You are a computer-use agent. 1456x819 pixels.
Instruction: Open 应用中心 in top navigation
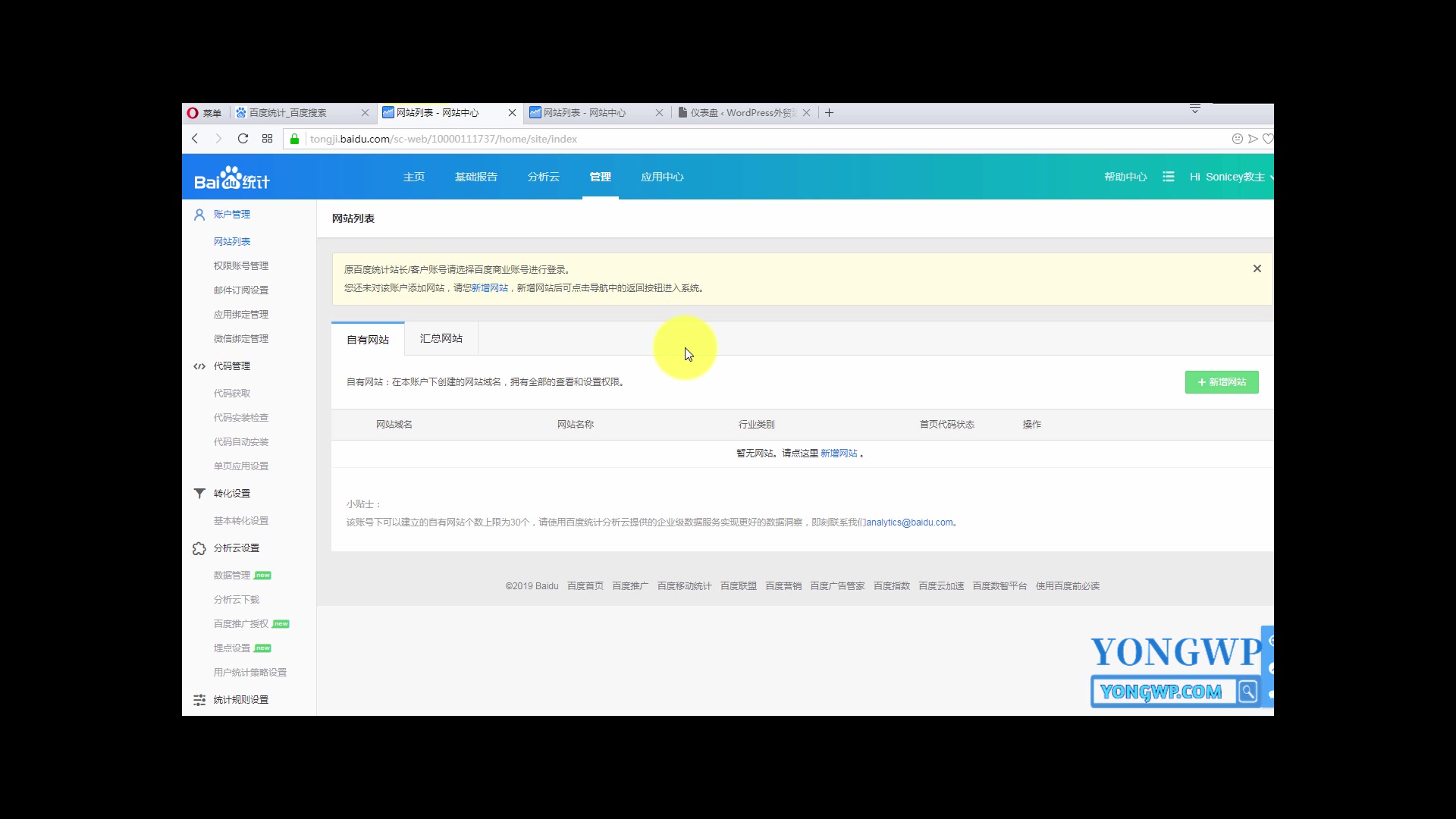(x=662, y=177)
